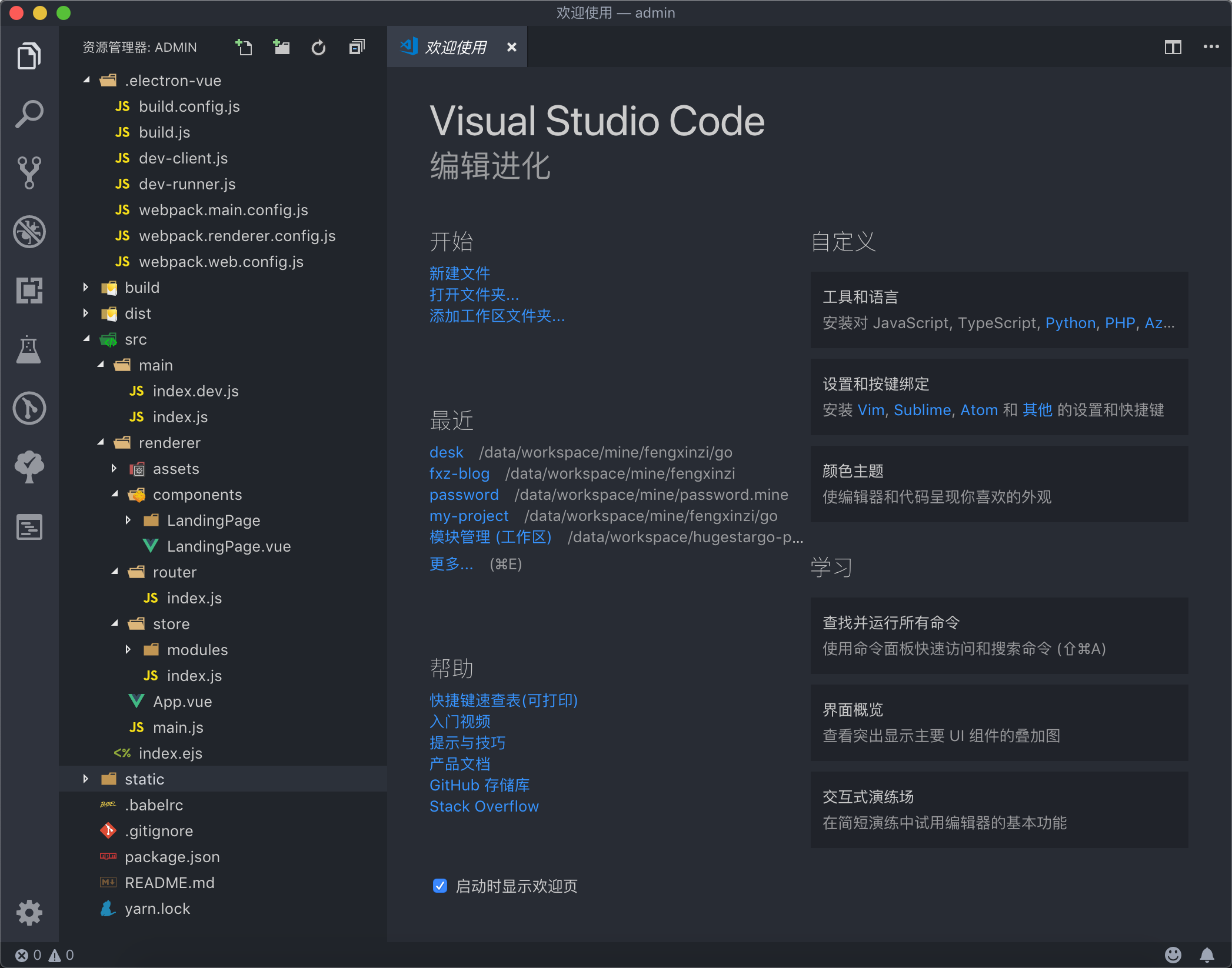Viewport: 1232px width, 968px height.
Task: Open the editor more actions ... menu
Action: pos(1211,46)
